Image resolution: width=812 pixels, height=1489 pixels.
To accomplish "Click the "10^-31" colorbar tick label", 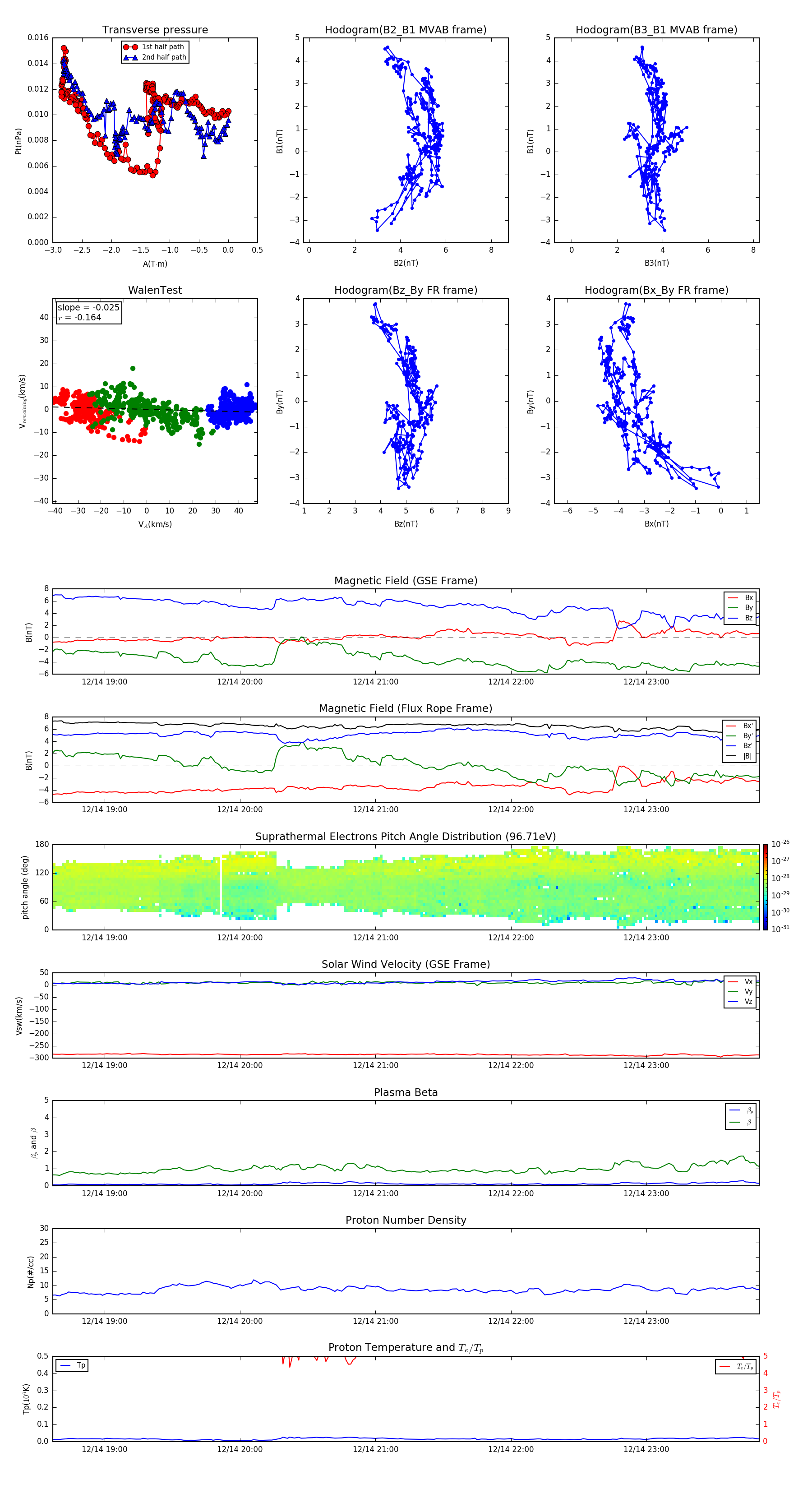I will click(780, 929).
